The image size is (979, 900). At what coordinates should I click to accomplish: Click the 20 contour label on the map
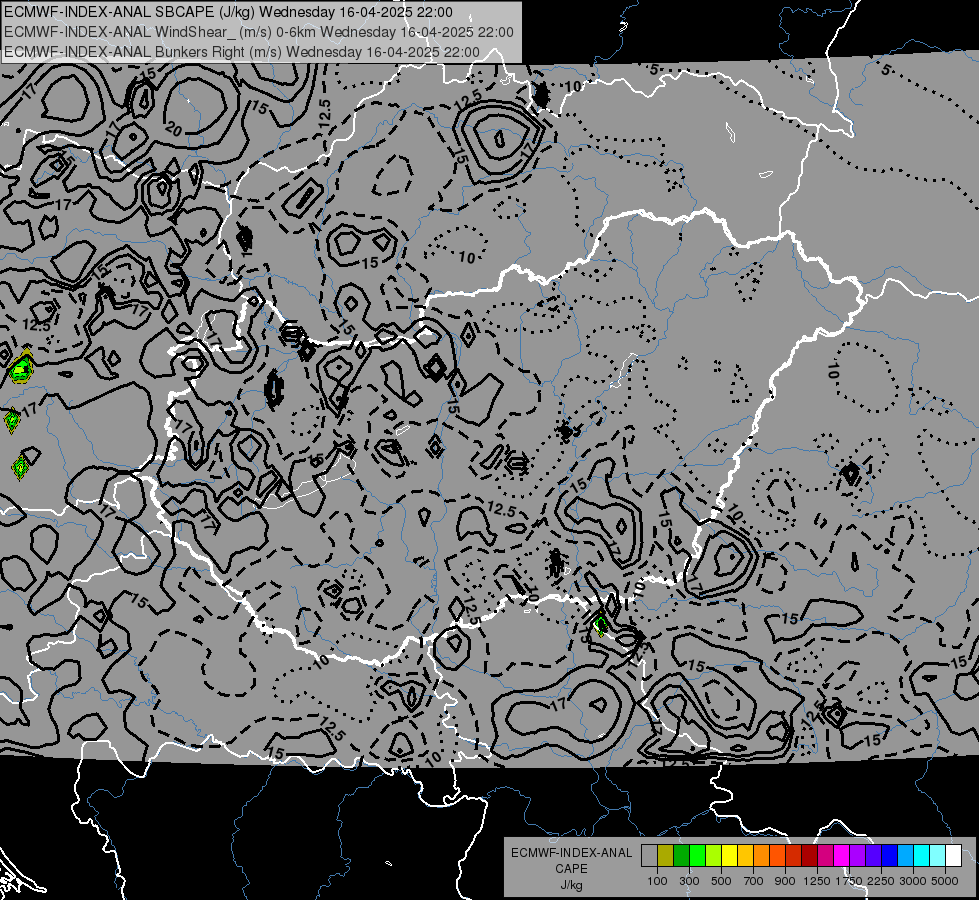174,129
